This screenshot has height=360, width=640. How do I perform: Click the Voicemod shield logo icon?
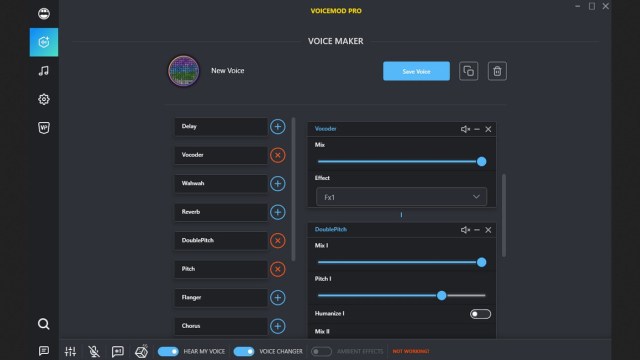tap(44, 128)
